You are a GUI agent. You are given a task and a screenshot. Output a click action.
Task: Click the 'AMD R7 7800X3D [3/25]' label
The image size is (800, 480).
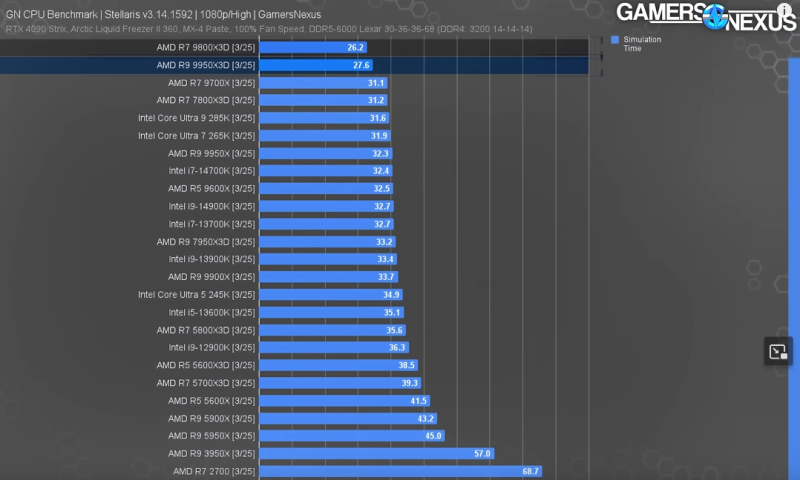[206, 100]
